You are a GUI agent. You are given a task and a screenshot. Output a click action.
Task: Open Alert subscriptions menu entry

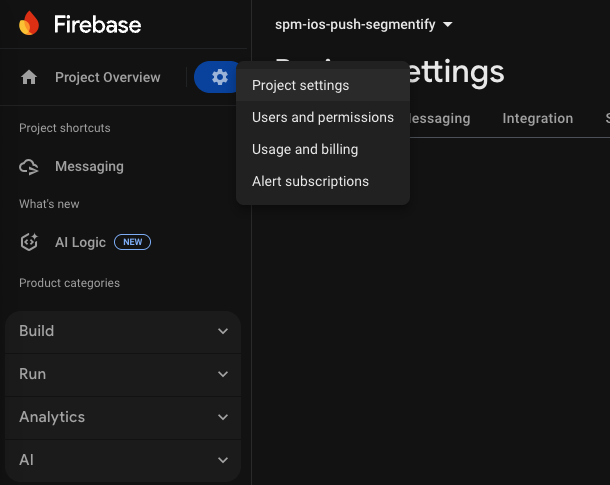tap(323, 181)
